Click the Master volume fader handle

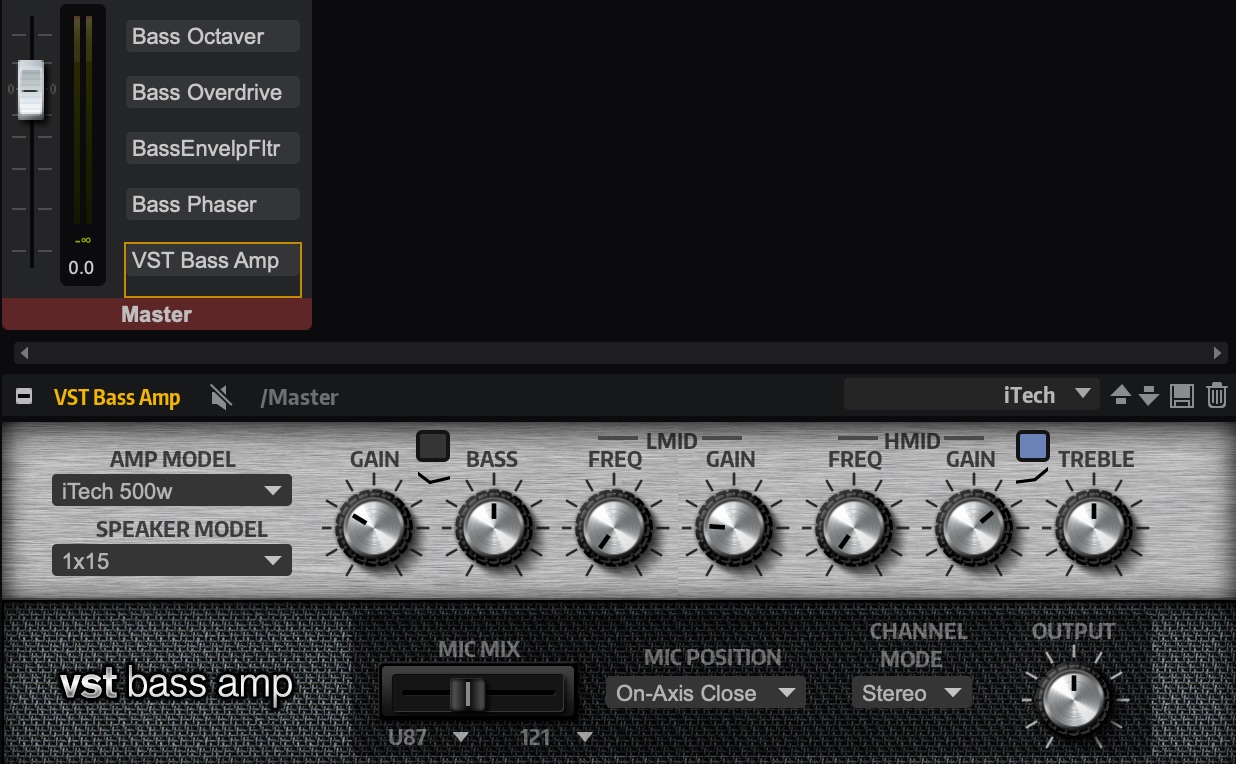(31, 89)
